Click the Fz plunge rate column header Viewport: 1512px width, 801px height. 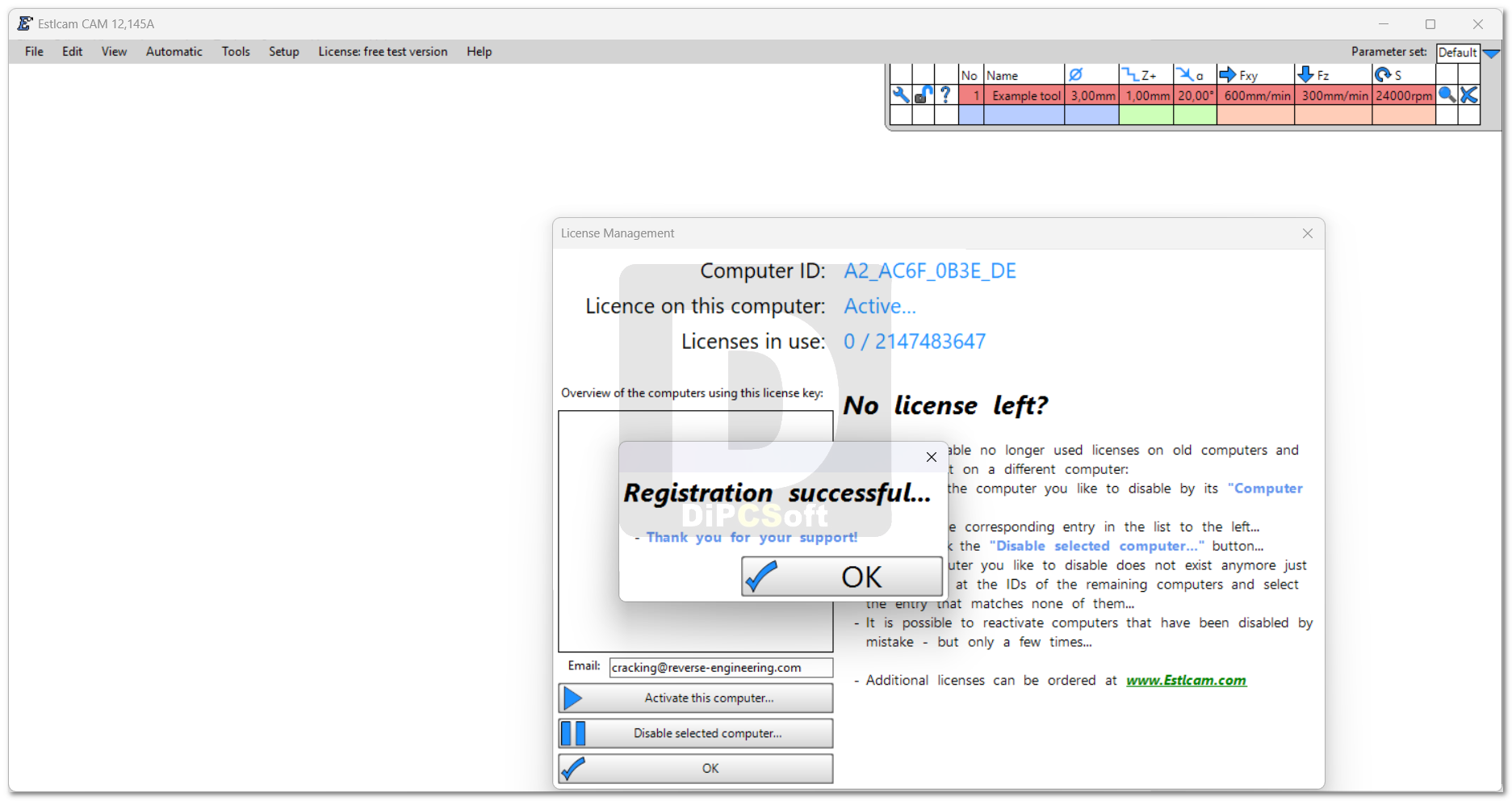1333,75
